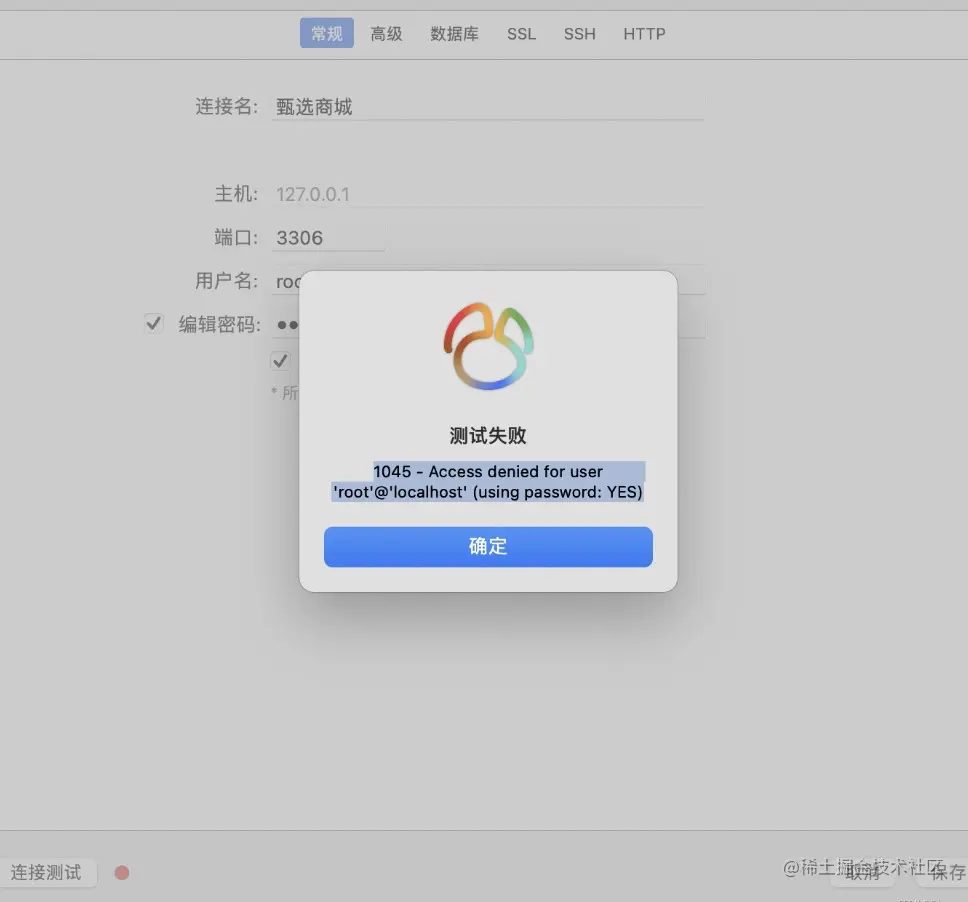The height and width of the screenshot is (902, 968).
Task: Click the 1045 Access denied error message
Action: (488, 482)
